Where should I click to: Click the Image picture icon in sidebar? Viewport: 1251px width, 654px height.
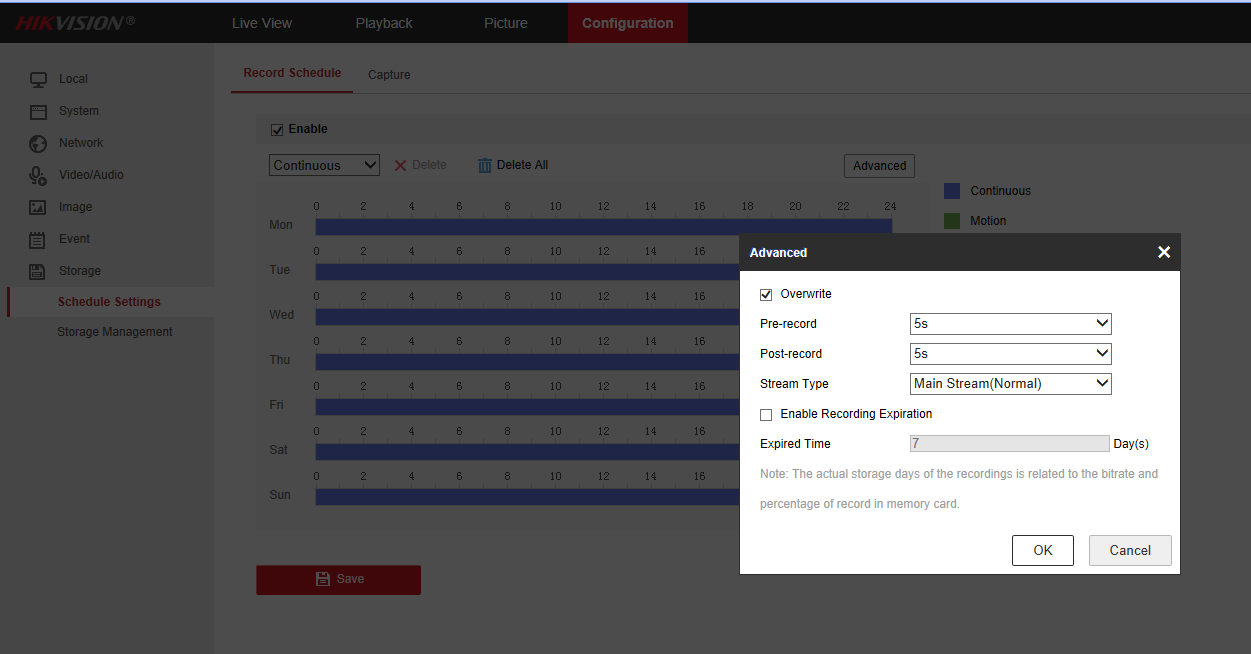pyautogui.click(x=38, y=207)
